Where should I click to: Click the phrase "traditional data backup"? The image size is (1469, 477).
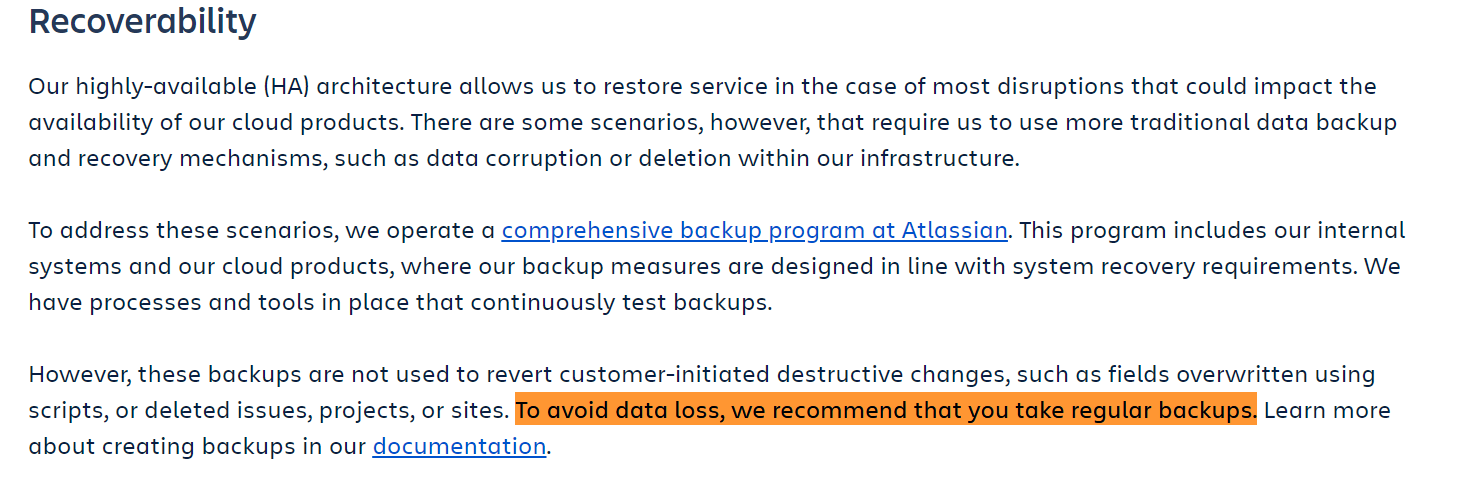click(x=1247, y=122)
